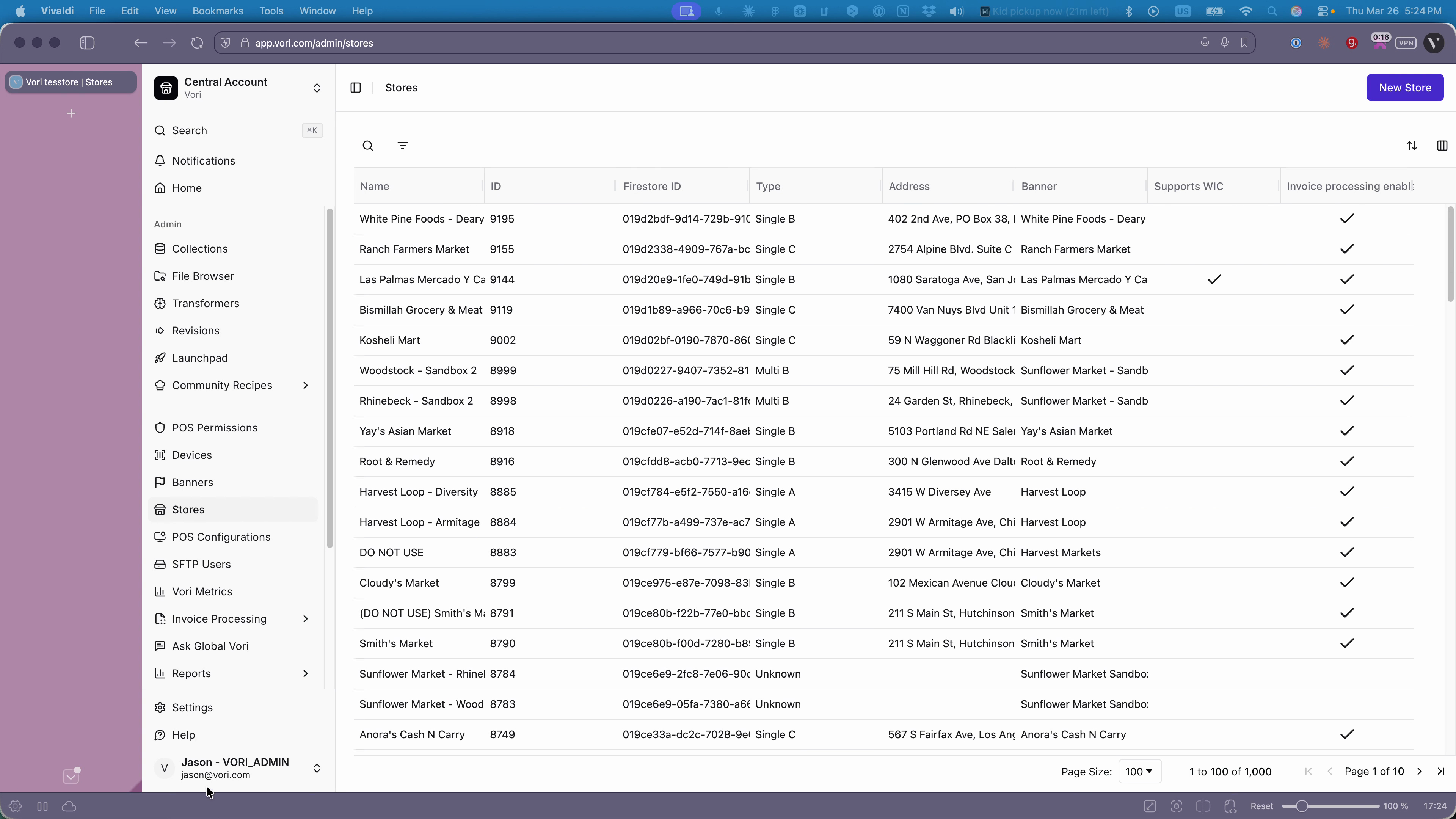
Task: Open the Bookmarks menu in menu bar
Action: click(218, 11)
